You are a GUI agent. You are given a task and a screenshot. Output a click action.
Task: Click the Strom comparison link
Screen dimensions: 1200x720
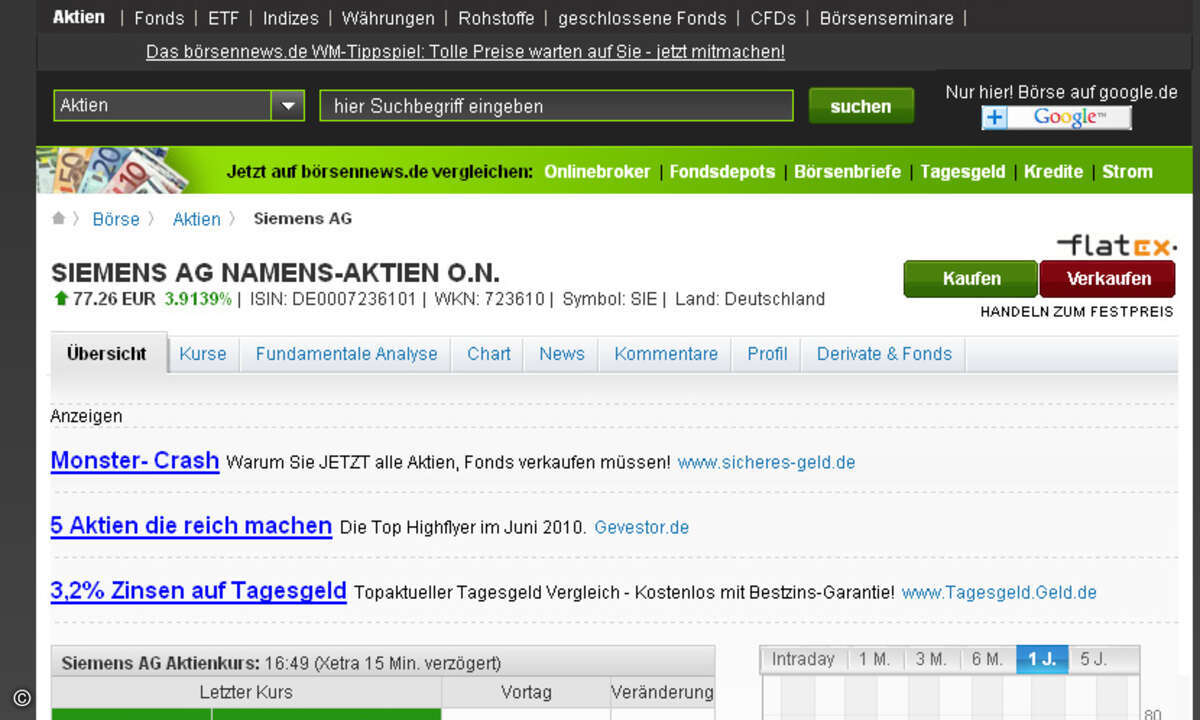[x=1127, y=171]
